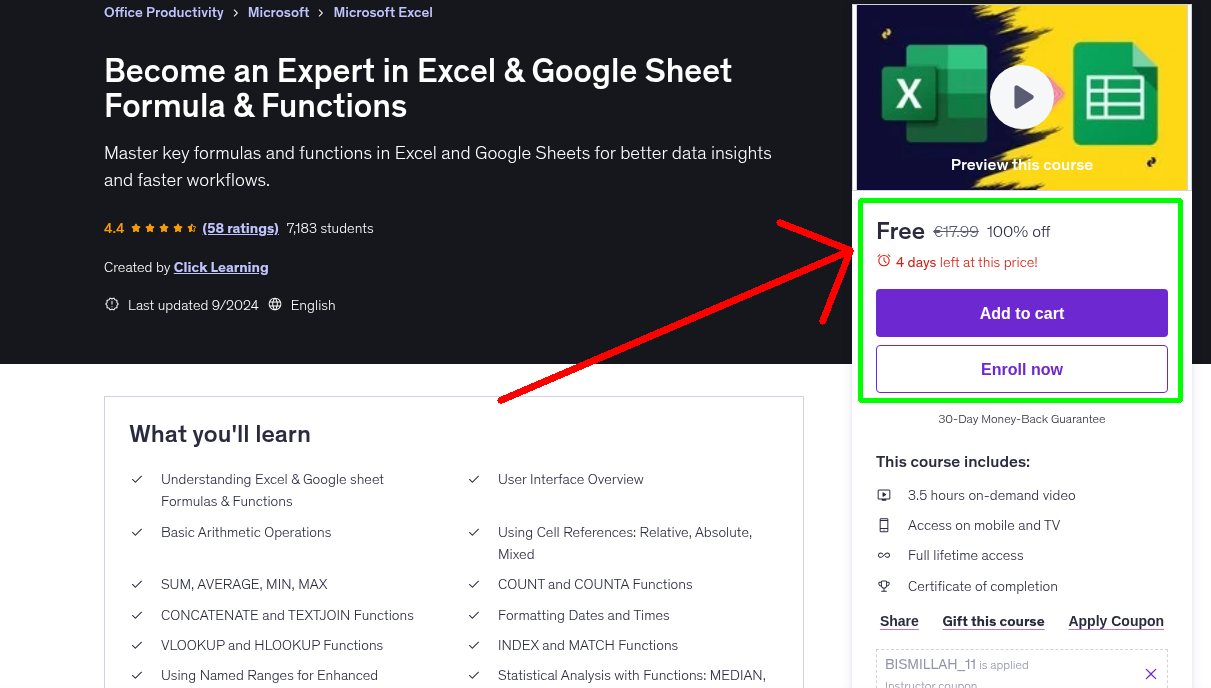This screenshot has width=1211, height=688.
Task: Click the certificate of completion icon
Action: pos(884,586)
